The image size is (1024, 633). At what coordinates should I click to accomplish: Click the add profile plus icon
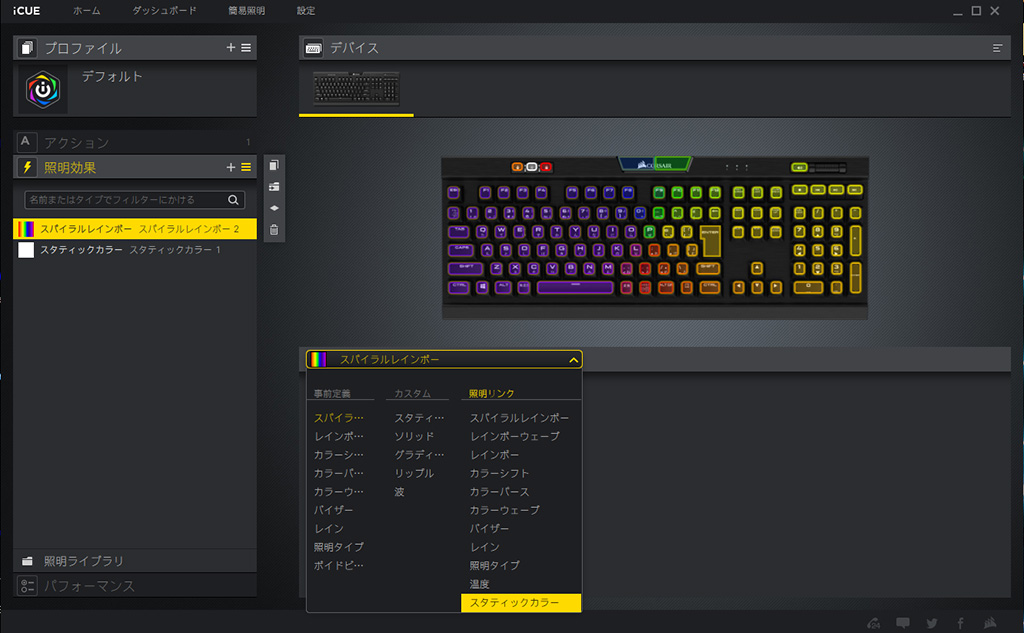231,48
